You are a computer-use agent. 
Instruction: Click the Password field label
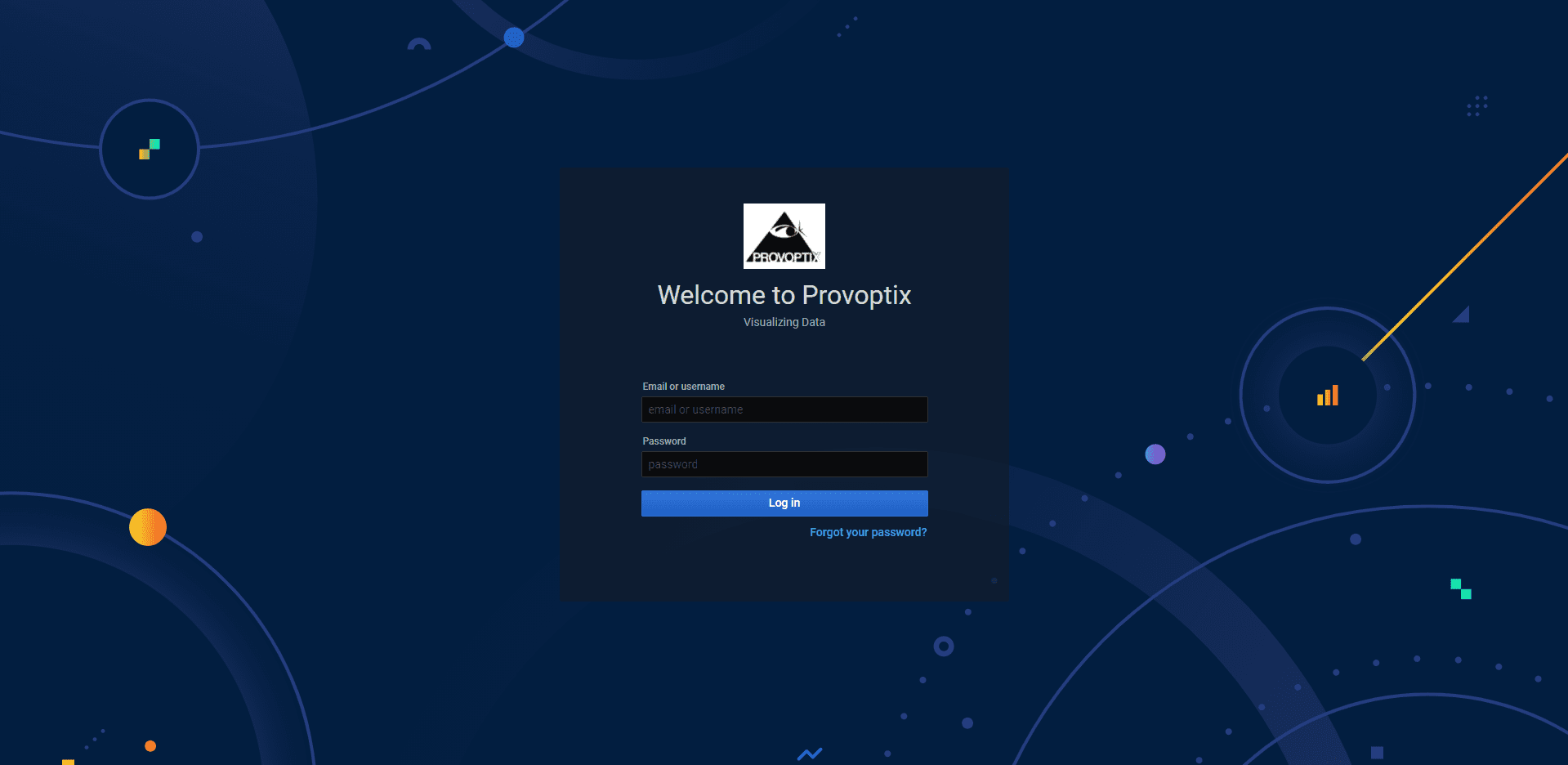[664, 441]
